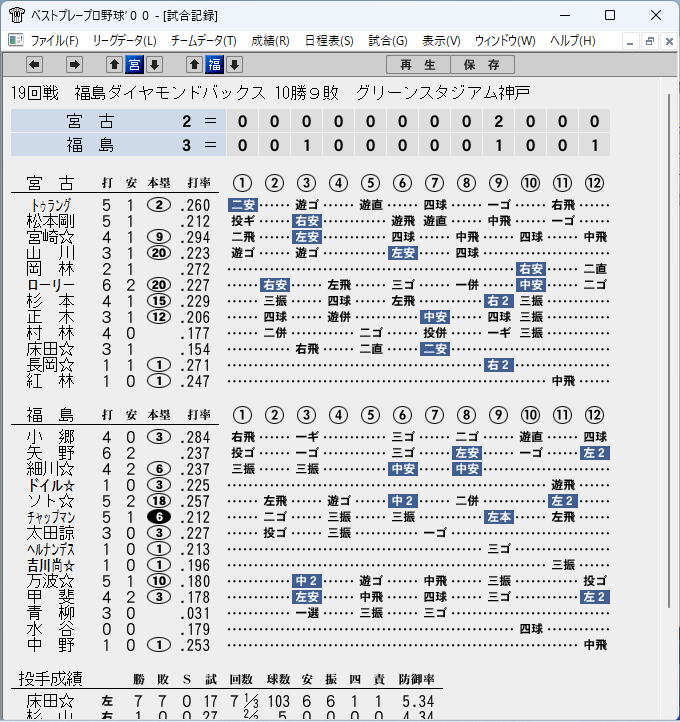
Task: Click down arrow beside 福 team icon
Action: pos(234,65)
